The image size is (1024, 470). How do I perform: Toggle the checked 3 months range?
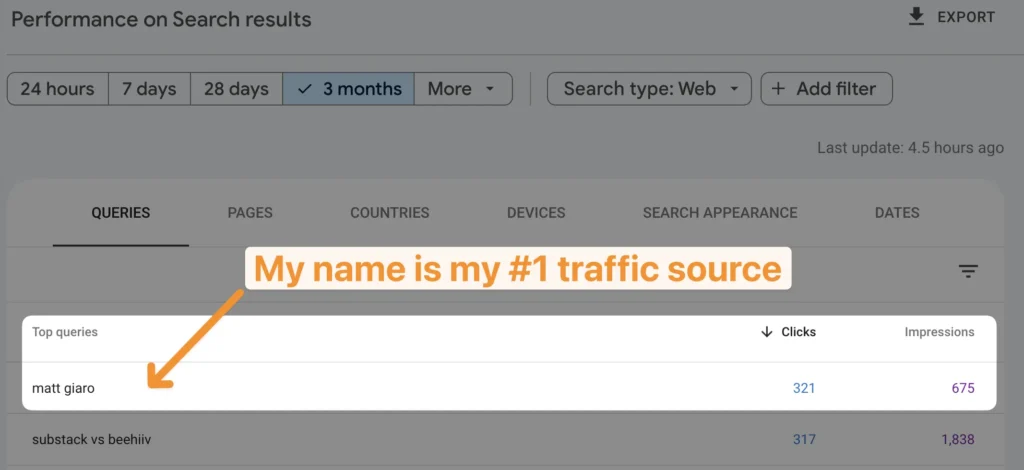[x=349, y=89]
